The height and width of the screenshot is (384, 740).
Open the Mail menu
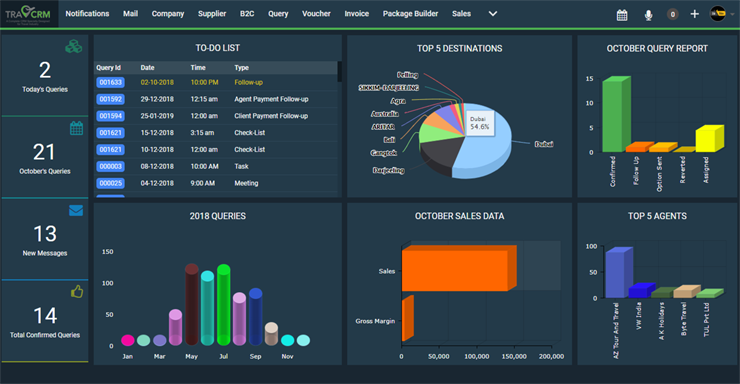(x=130, y=14)
